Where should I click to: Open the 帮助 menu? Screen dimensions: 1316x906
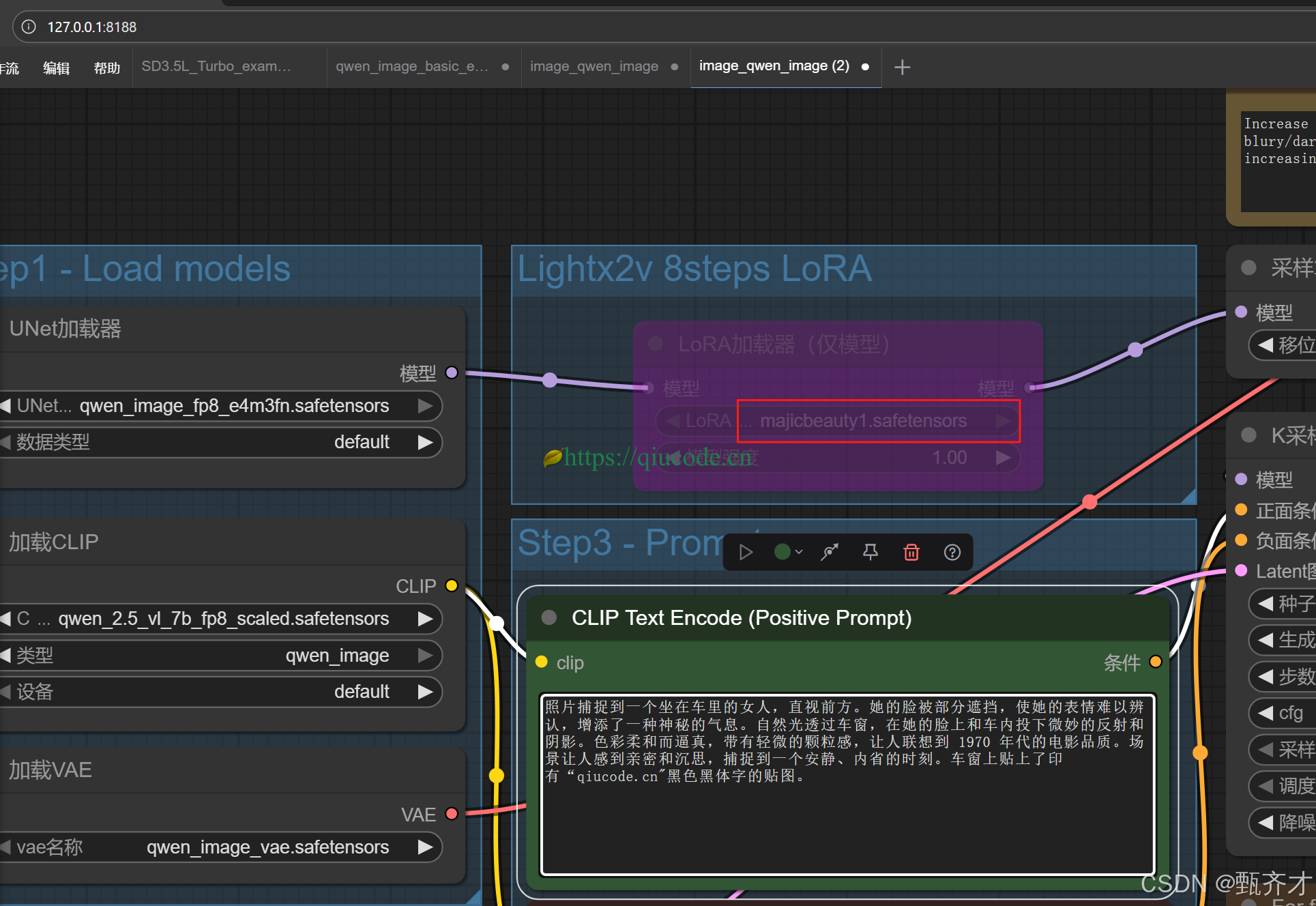107,68
